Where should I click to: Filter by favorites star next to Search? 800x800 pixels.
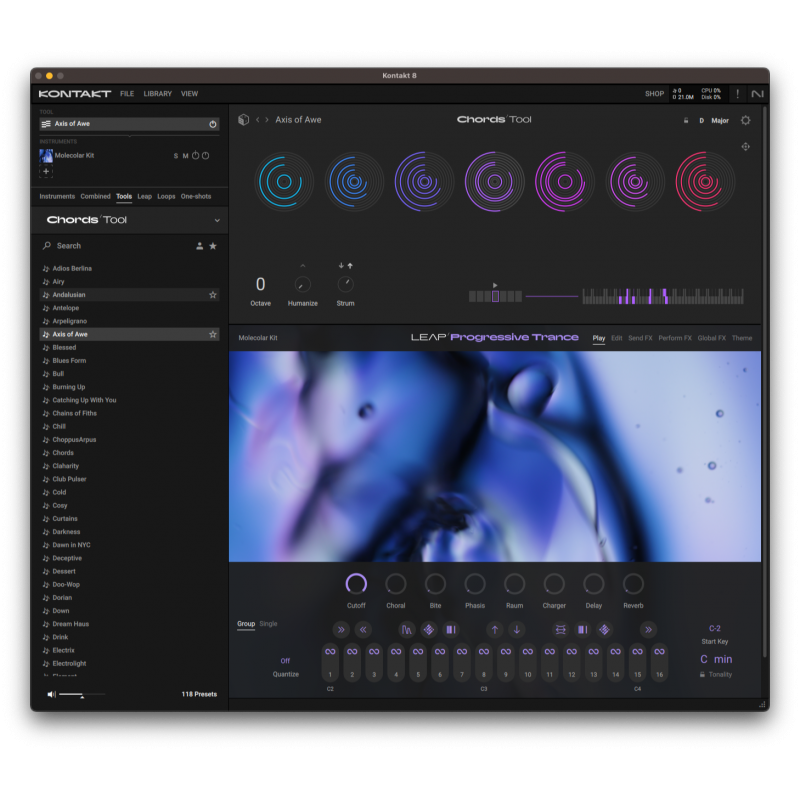click(213, 246)
